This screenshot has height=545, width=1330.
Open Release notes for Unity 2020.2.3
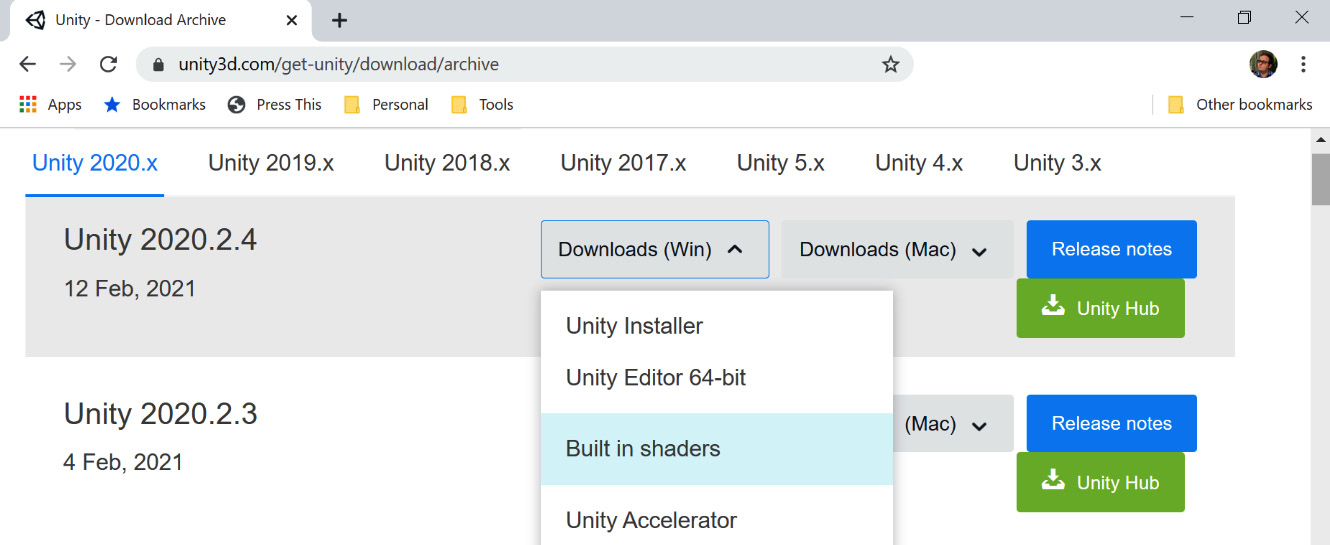[x=1111, y=424]
